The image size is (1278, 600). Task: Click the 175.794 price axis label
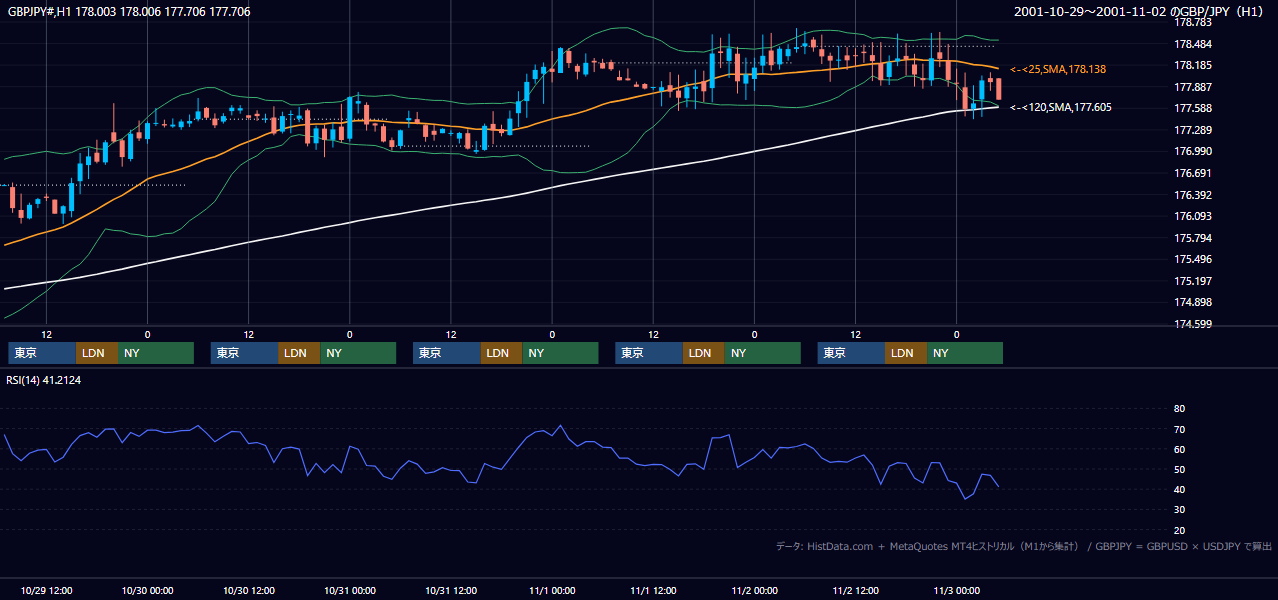click(1193, 238)
